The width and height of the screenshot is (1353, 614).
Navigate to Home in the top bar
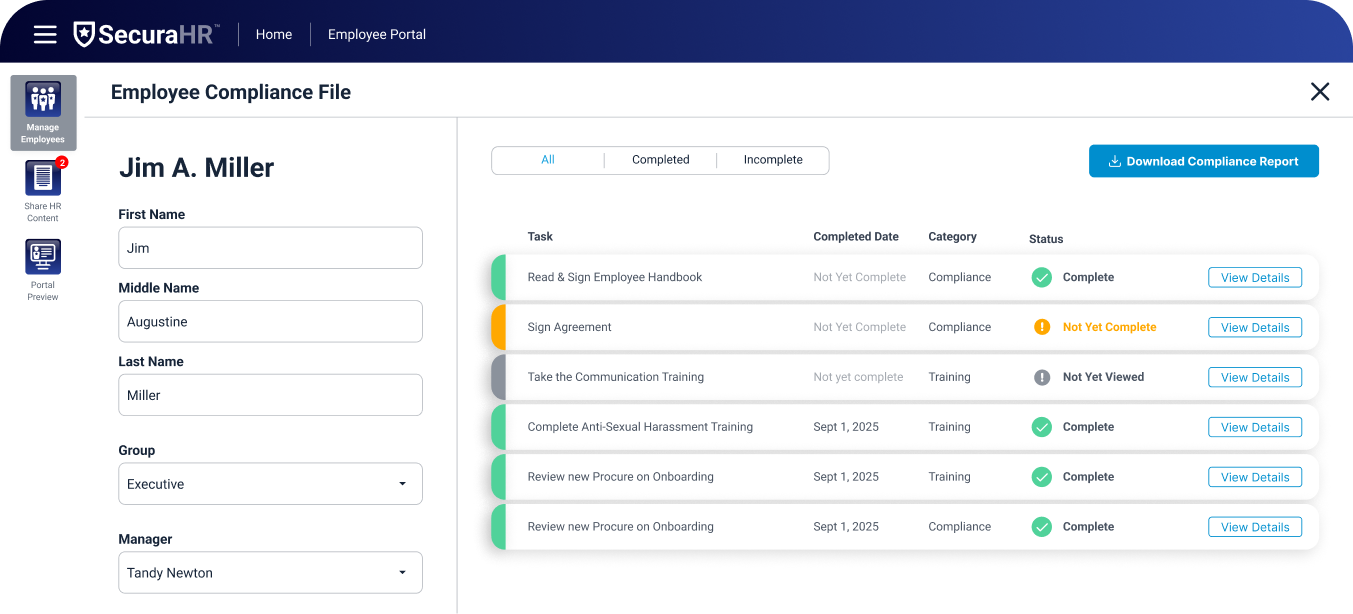(x=273, y=33)
